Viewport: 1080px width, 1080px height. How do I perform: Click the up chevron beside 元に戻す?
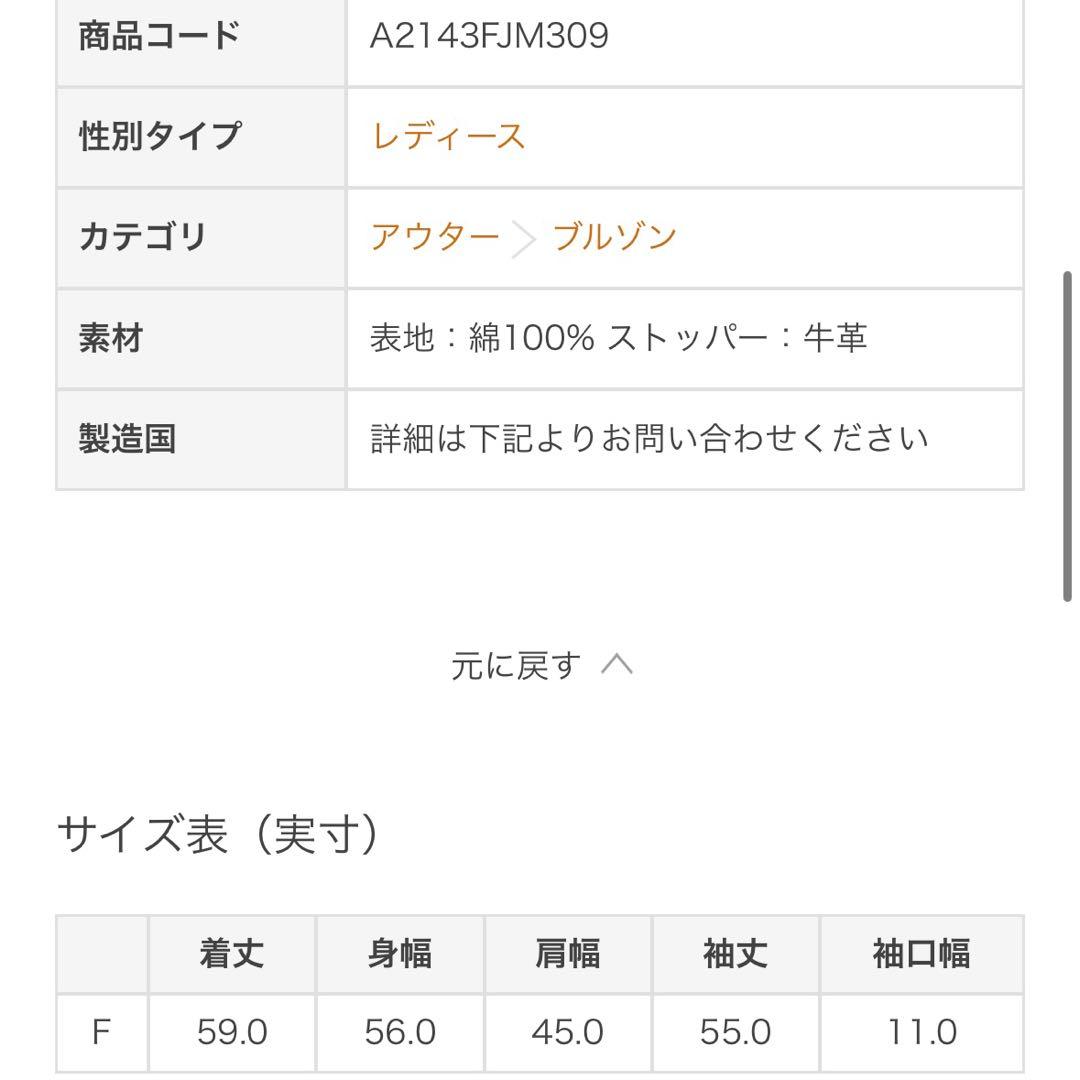coord(617,664)
